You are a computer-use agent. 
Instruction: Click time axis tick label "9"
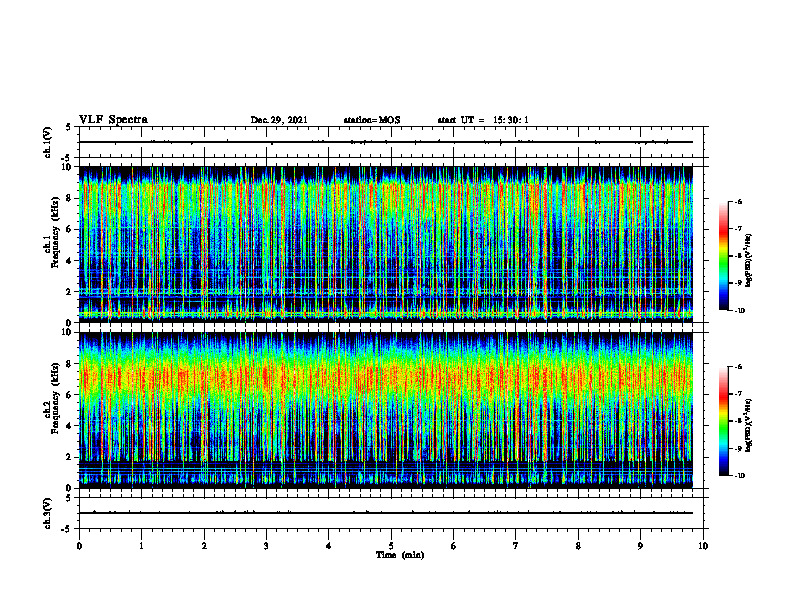coord(640,546)
